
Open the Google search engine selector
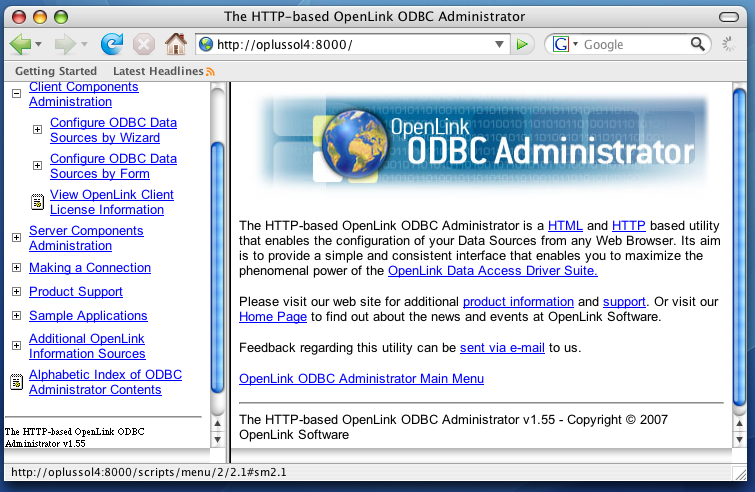pyautogui.click(x=565, y=45)
